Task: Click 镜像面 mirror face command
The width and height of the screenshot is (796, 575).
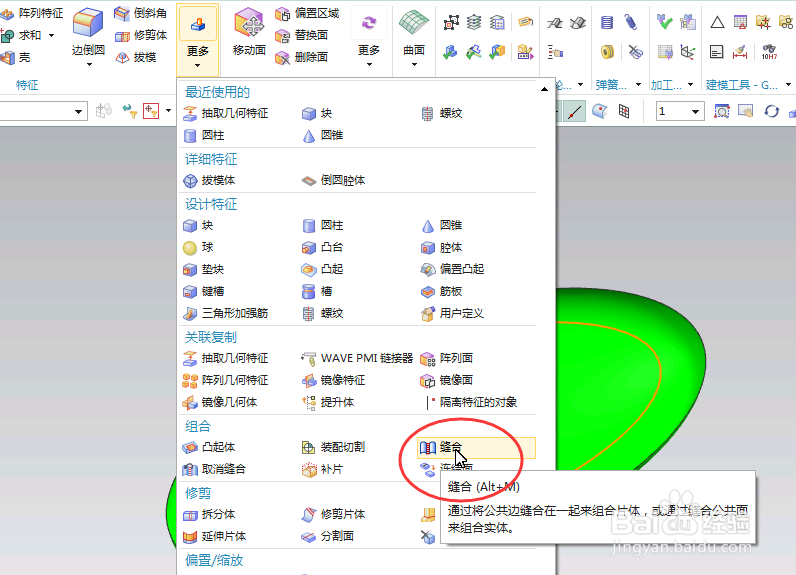Action: click(447, 380)
